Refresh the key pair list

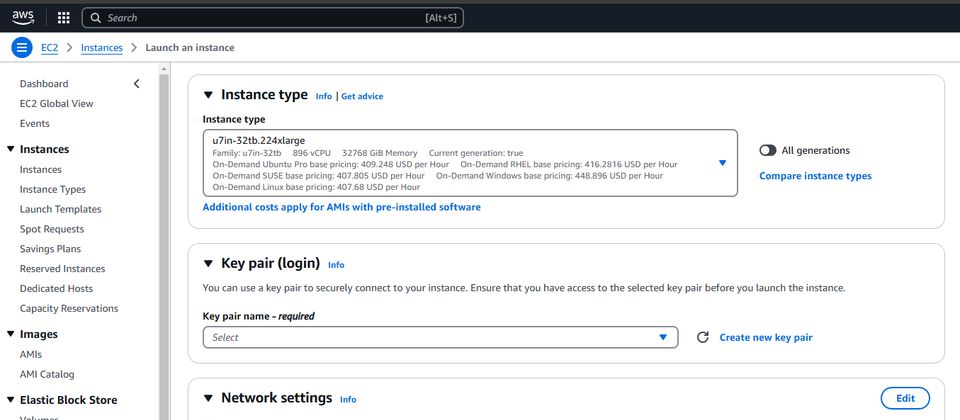coord(703,337)
